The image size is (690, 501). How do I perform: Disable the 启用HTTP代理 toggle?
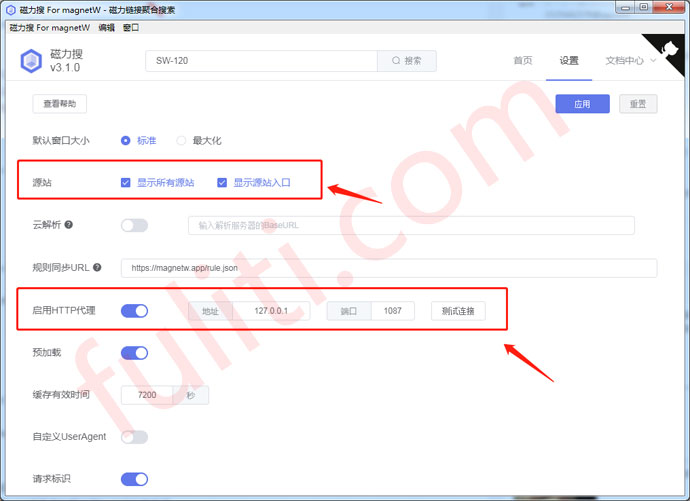[134, 311]
